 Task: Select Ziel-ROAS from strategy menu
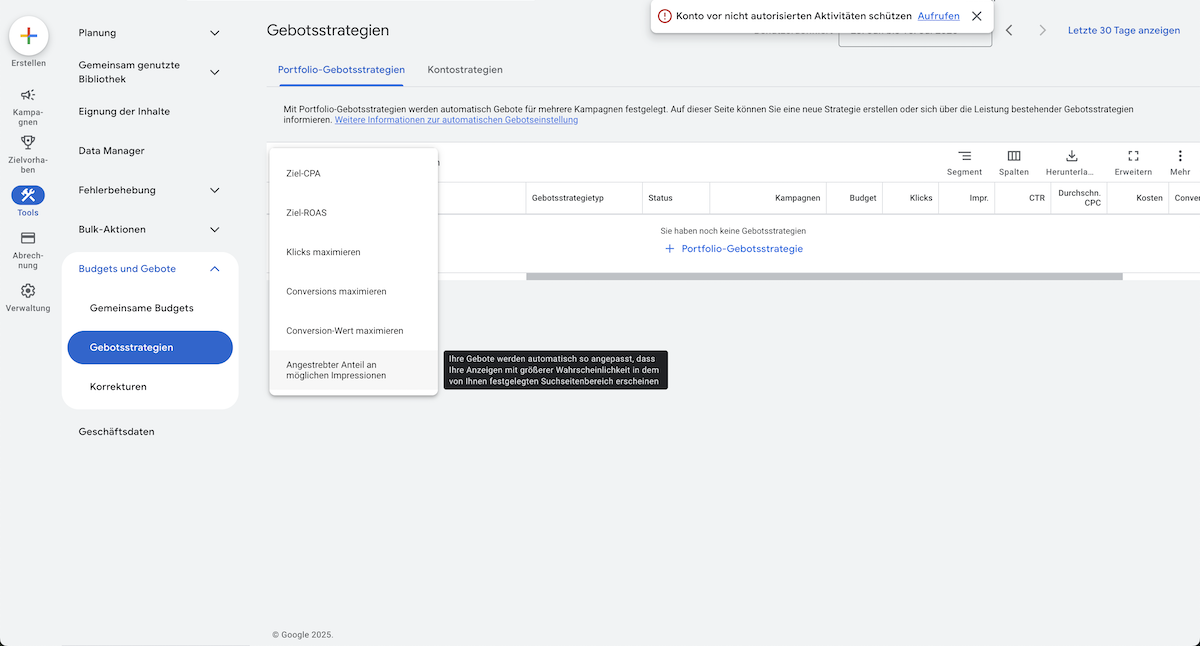click(x=354, y=212)
